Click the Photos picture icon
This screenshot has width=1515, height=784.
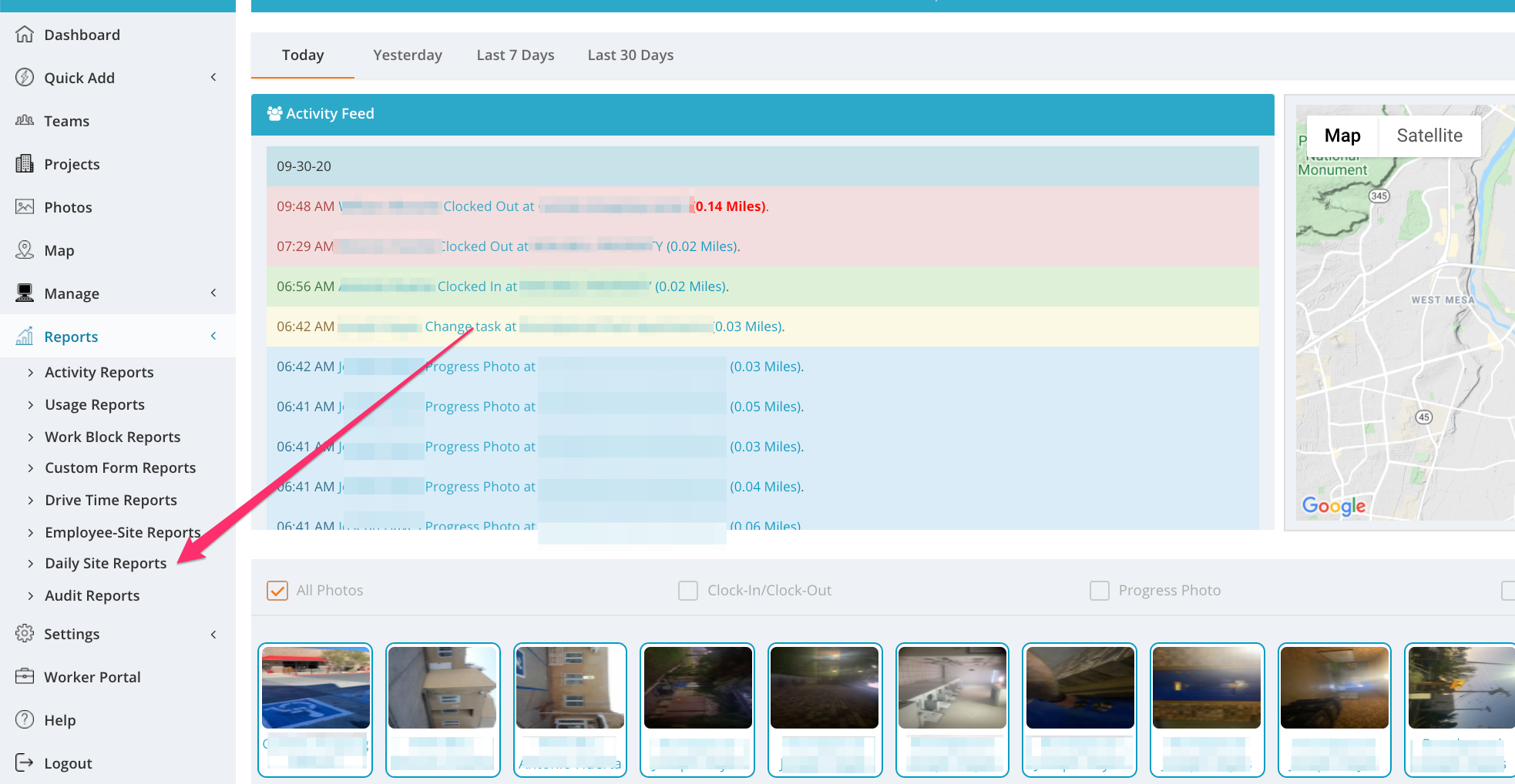(x=25, y=207)
